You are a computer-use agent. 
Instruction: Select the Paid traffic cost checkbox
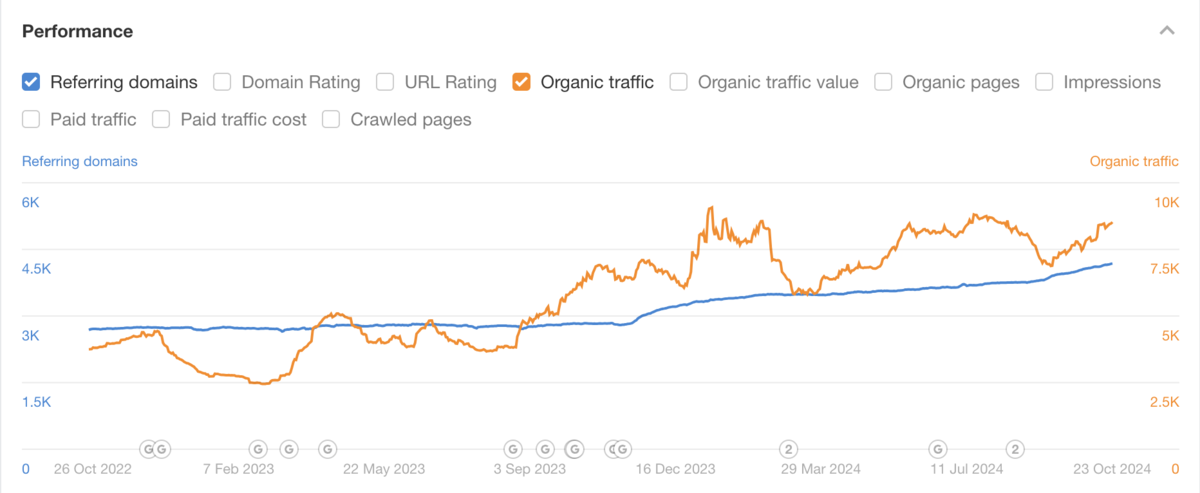(x=161, y=120)
